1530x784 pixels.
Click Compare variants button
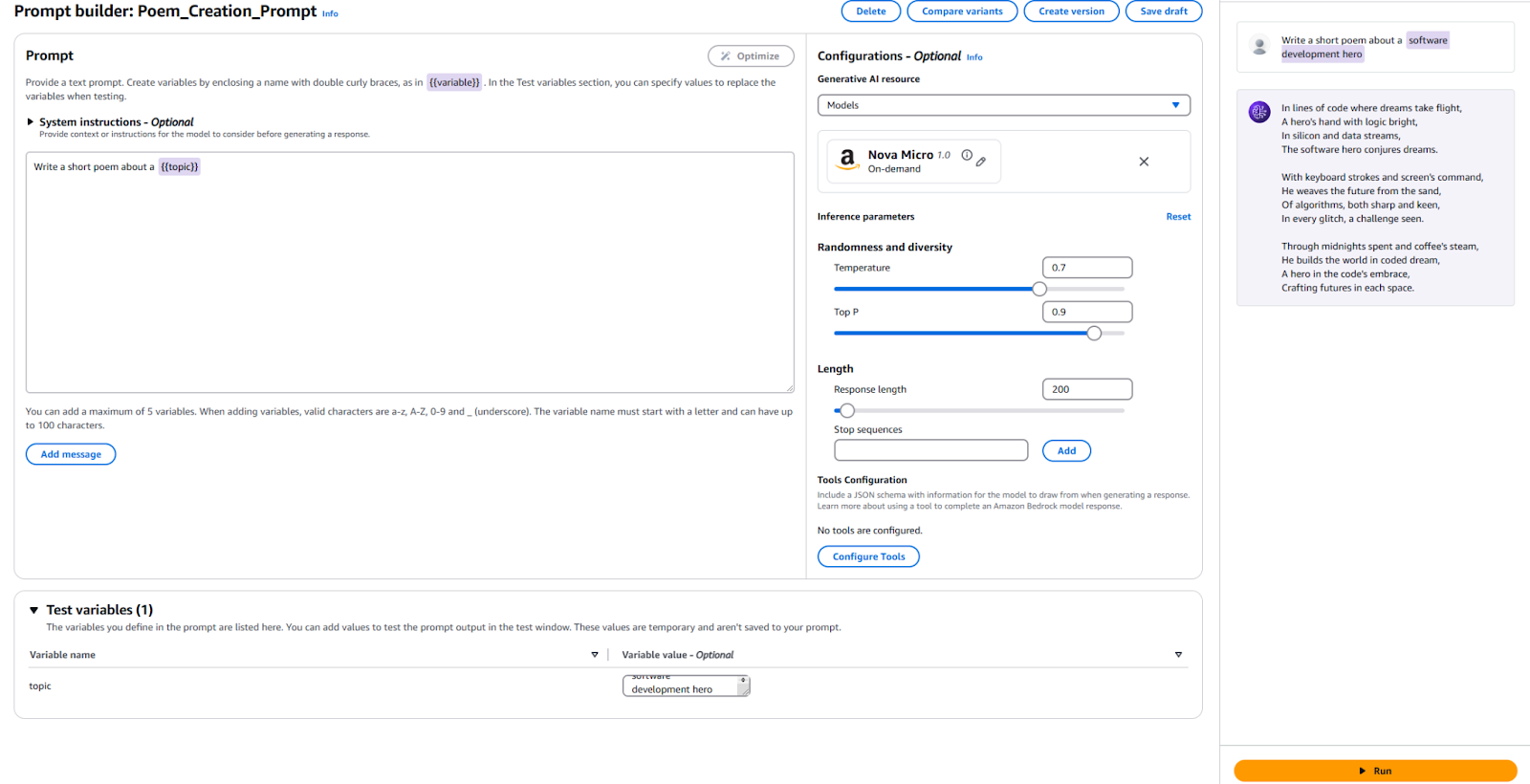point(962,11)
